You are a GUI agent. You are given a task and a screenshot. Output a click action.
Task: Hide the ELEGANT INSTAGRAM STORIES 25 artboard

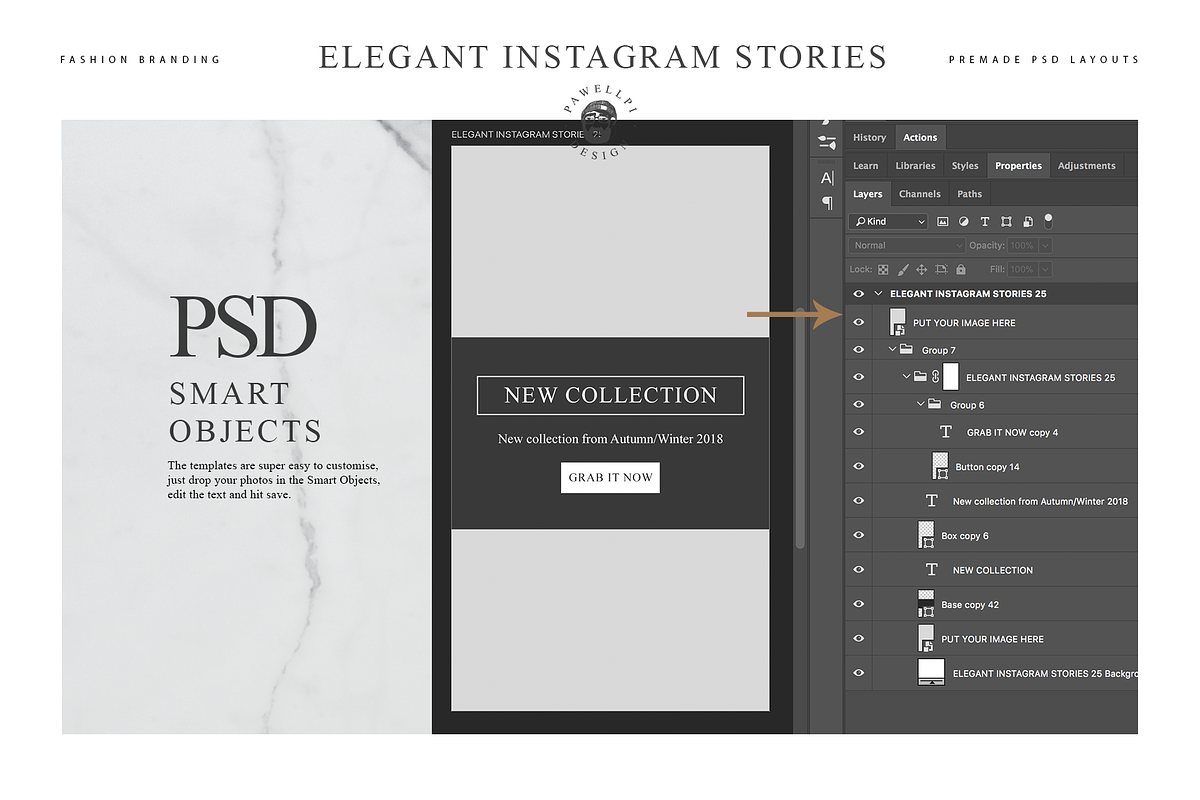tap(858, 294)
